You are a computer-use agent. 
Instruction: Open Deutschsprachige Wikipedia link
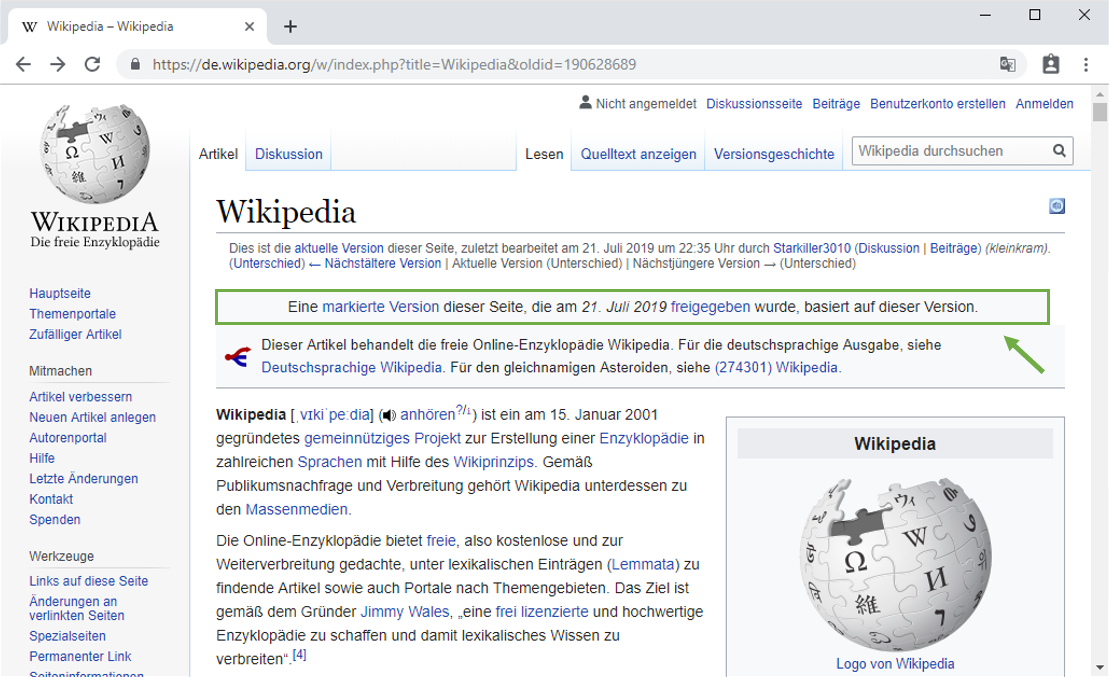(352, 368)
